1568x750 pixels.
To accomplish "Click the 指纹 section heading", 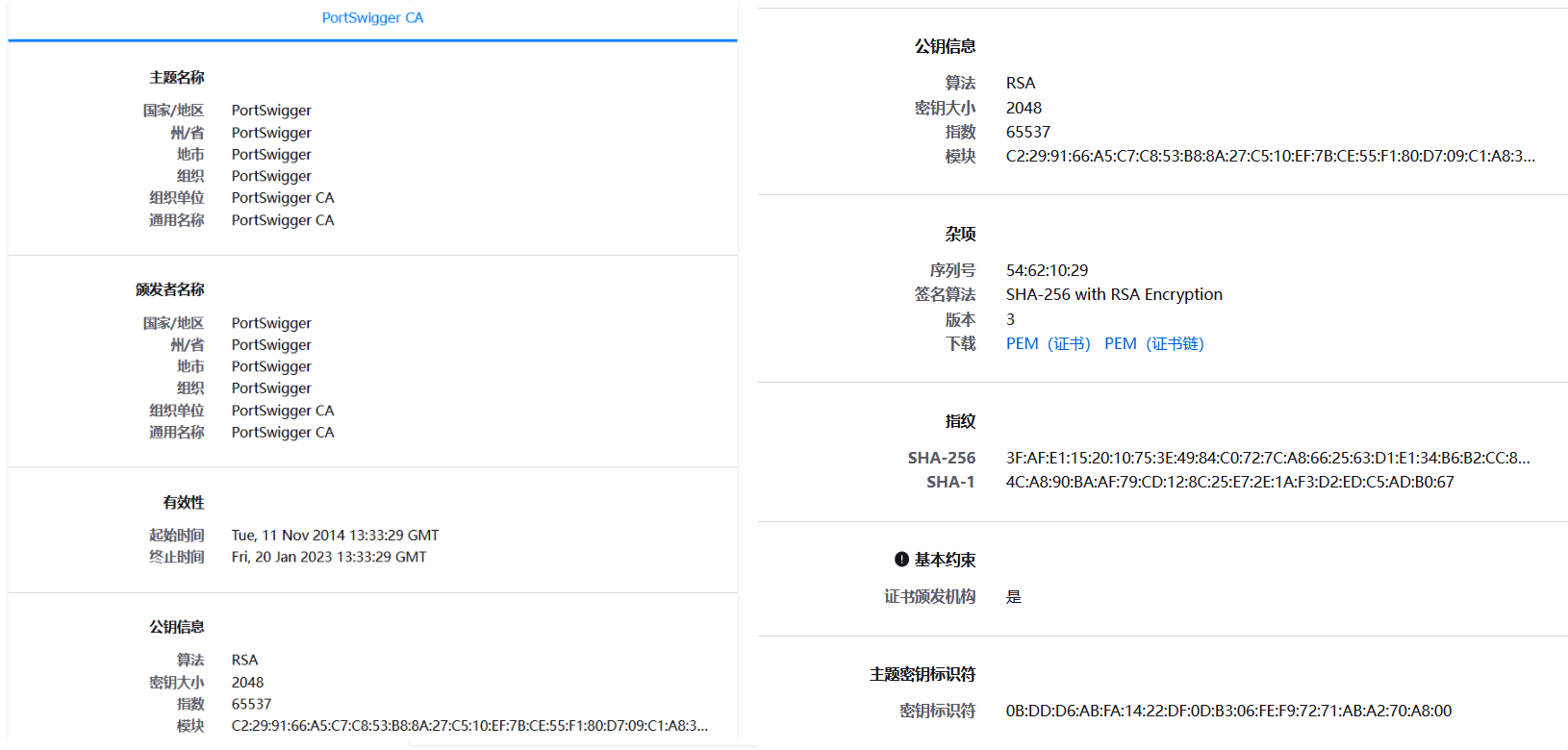I will 960,421.
